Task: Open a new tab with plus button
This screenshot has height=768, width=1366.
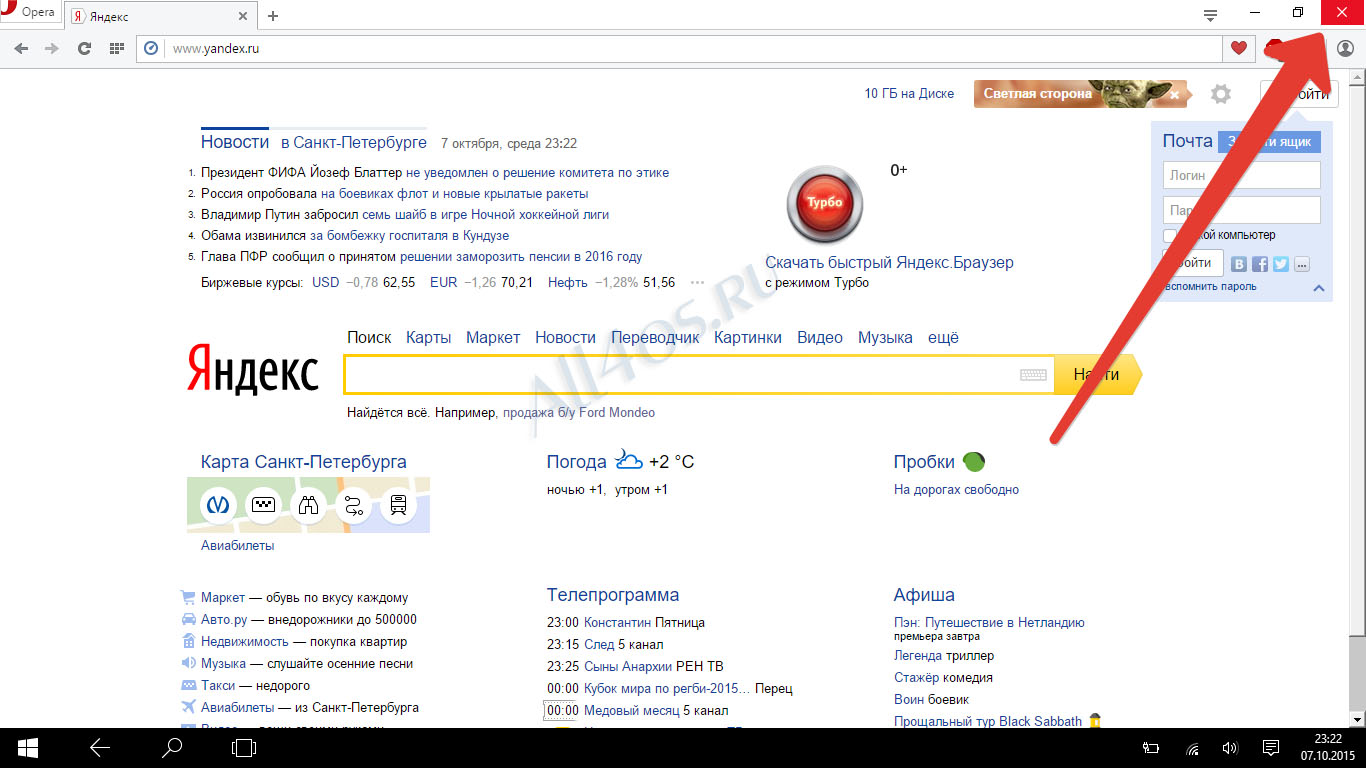Action: (x=273, y=16)
